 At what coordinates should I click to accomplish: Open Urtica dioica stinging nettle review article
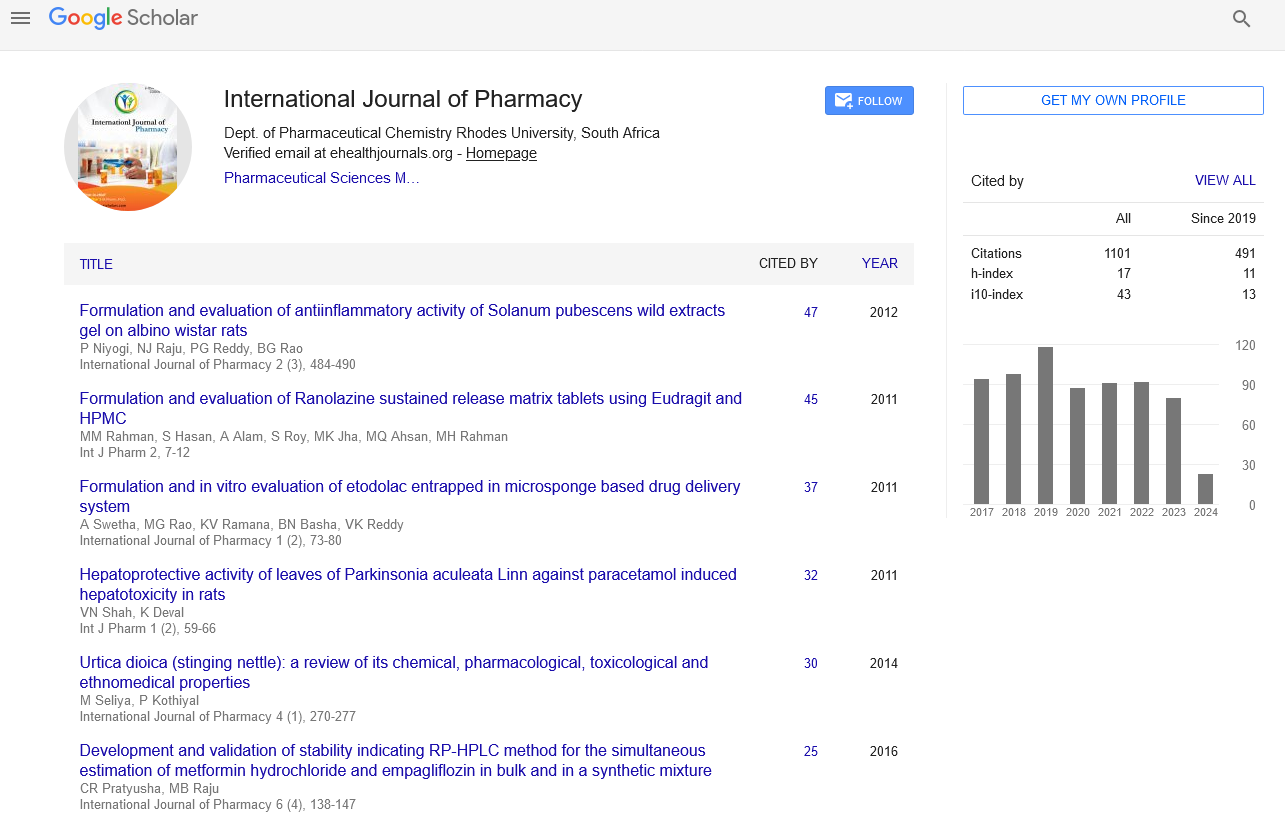coord(394,672)
